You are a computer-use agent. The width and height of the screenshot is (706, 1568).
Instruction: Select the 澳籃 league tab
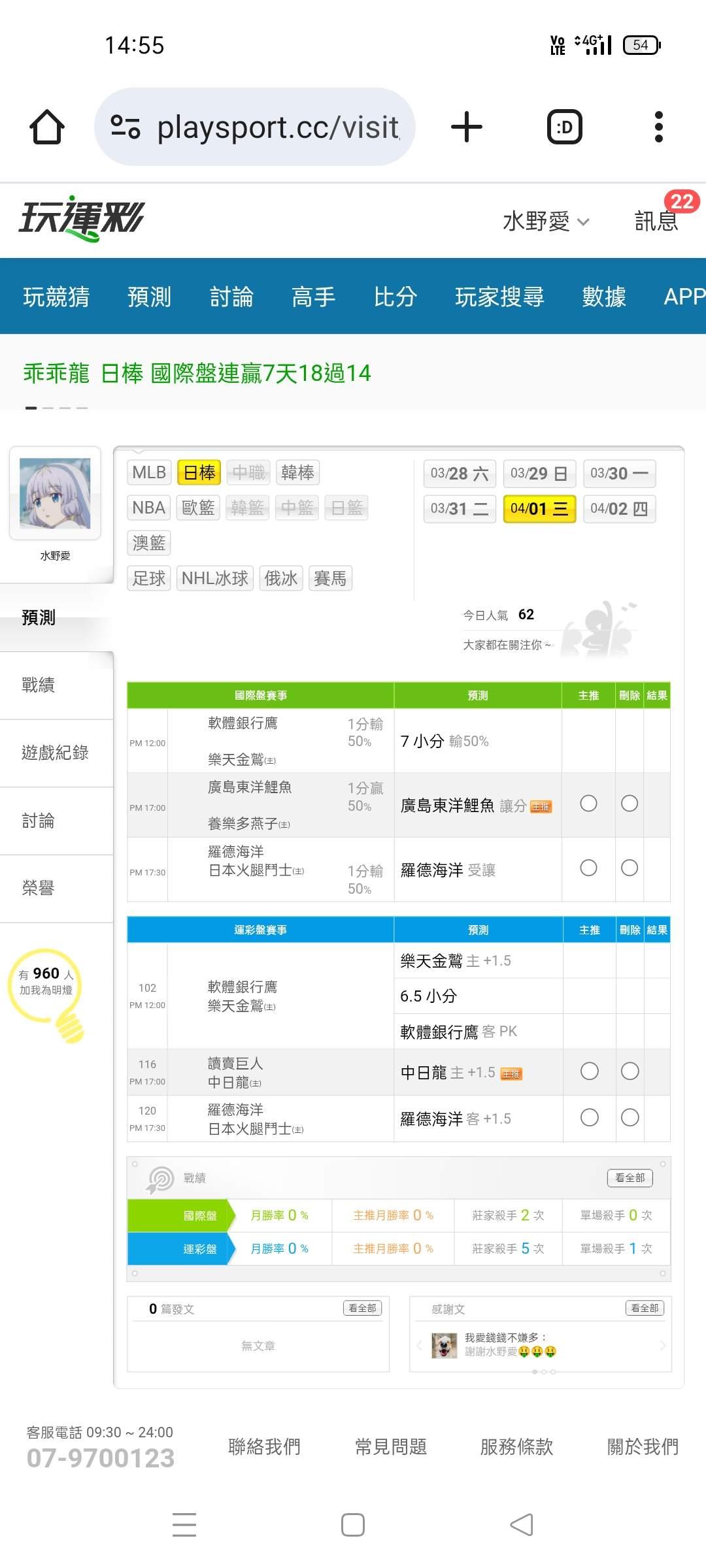pyautogui.click(x=148, y=543)
